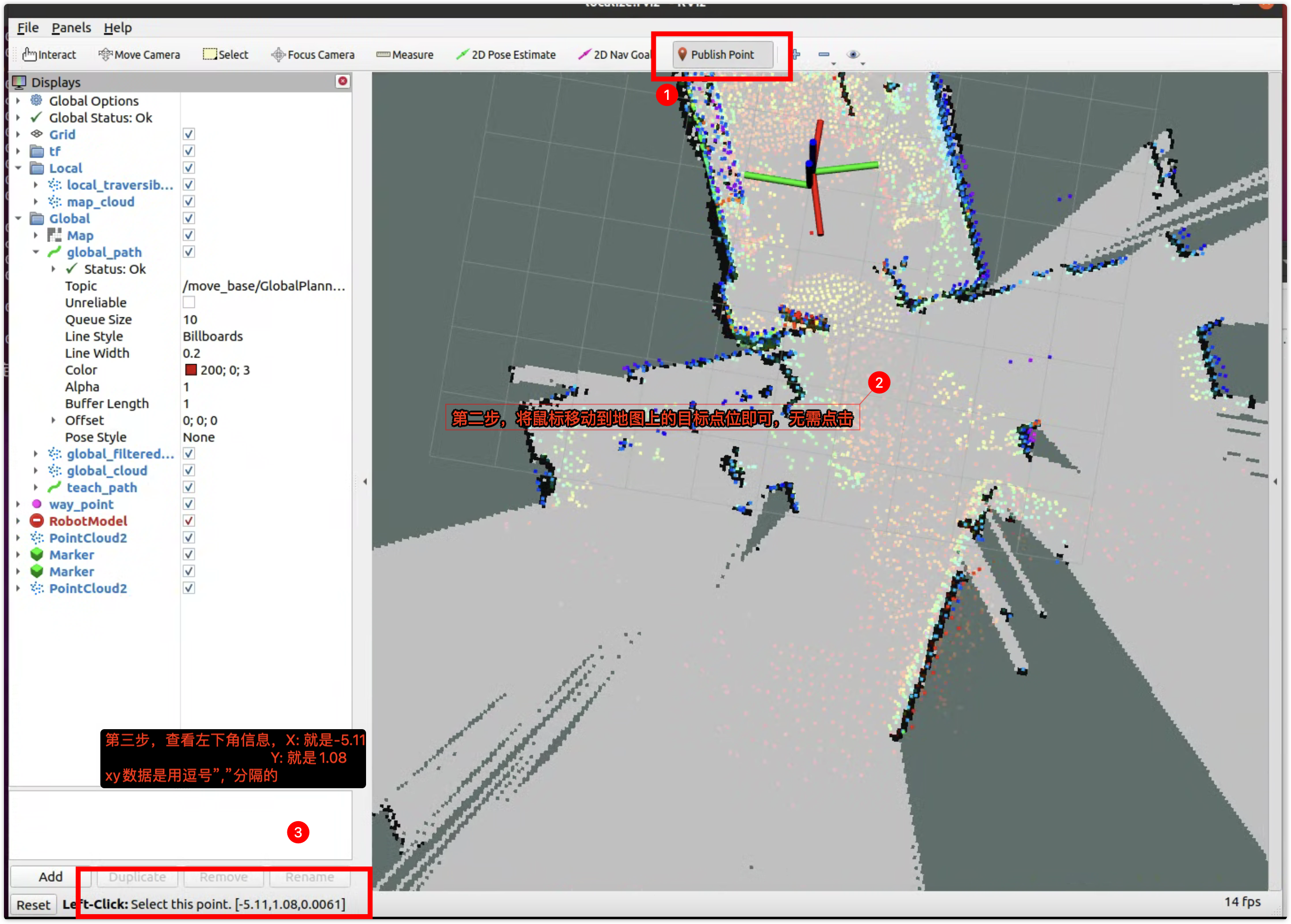Open the global_path Color swatch
The width and height of the screenshot is (1291, 924).
(x=190, y=370)
